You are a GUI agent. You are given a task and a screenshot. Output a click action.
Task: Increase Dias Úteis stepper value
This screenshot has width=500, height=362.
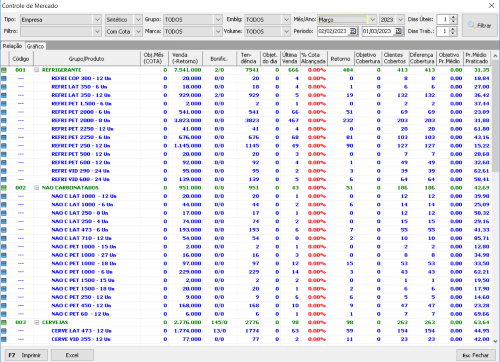tap(453, 17)
